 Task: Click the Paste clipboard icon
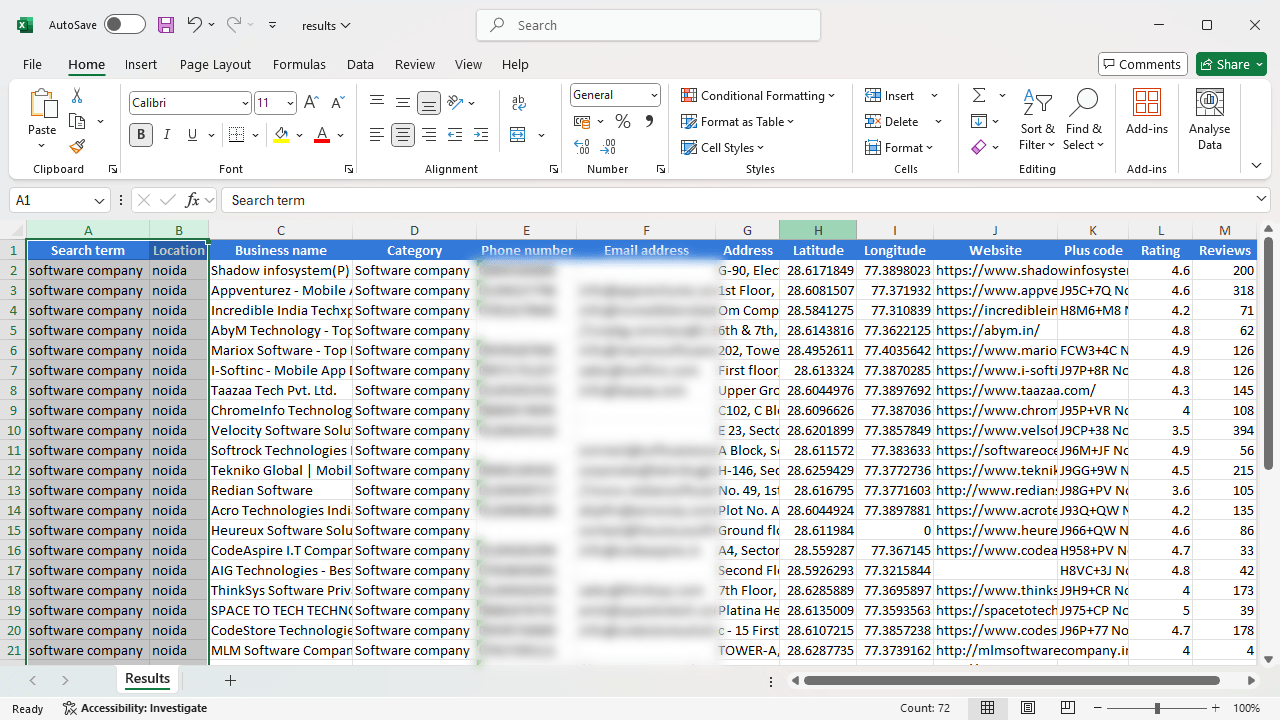(x=42, y=104)
